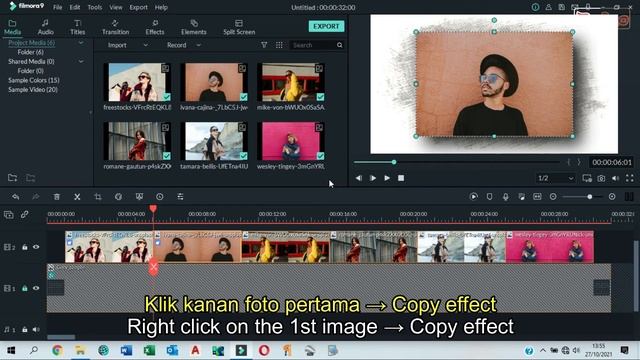Select the freestocks media thumbnail
The width and height of the screenshot is (640, 360).
pos(137,82)
